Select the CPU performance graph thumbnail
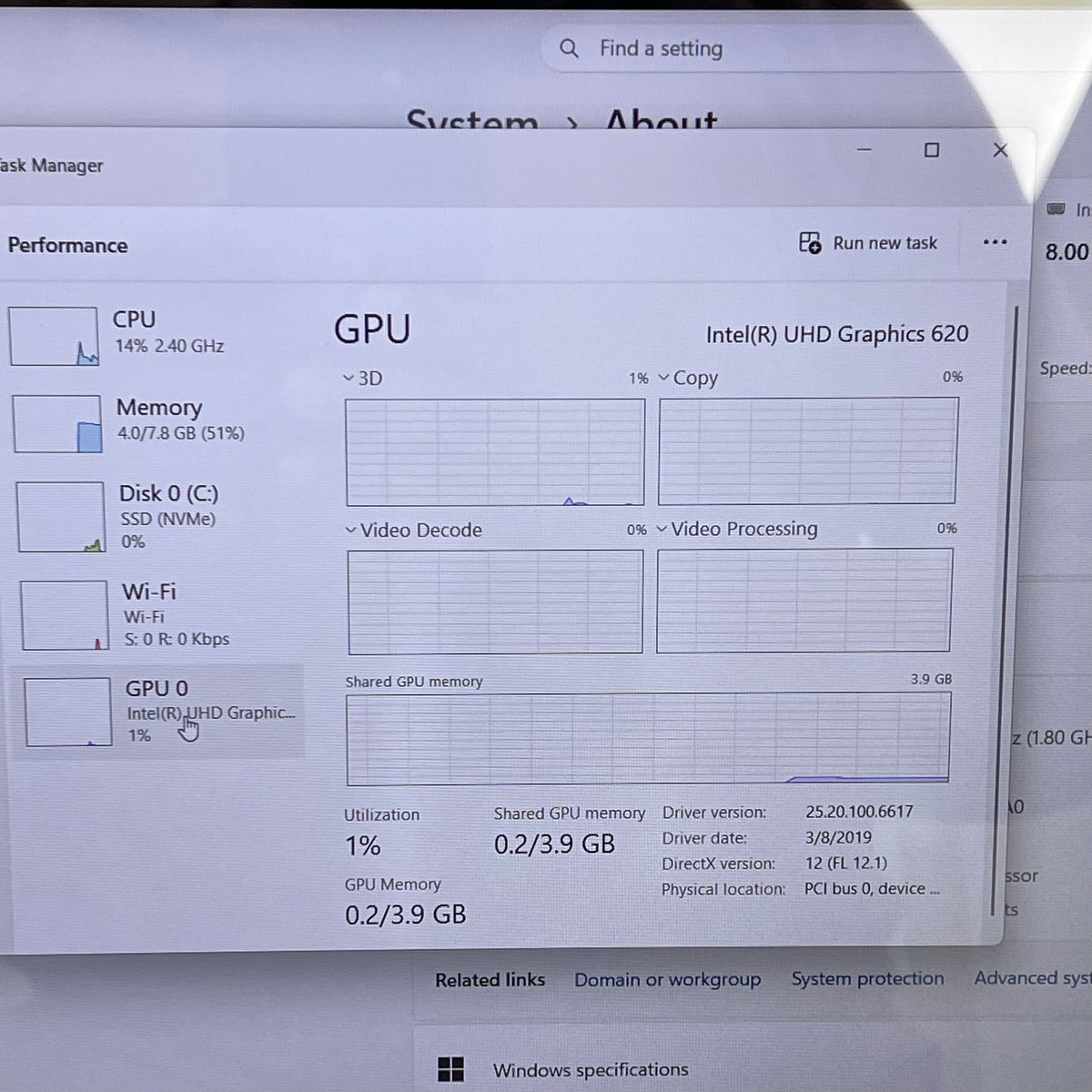The height and width of the screenshot is (1092, 1092). pyautogui.click(x=54, y=336)
